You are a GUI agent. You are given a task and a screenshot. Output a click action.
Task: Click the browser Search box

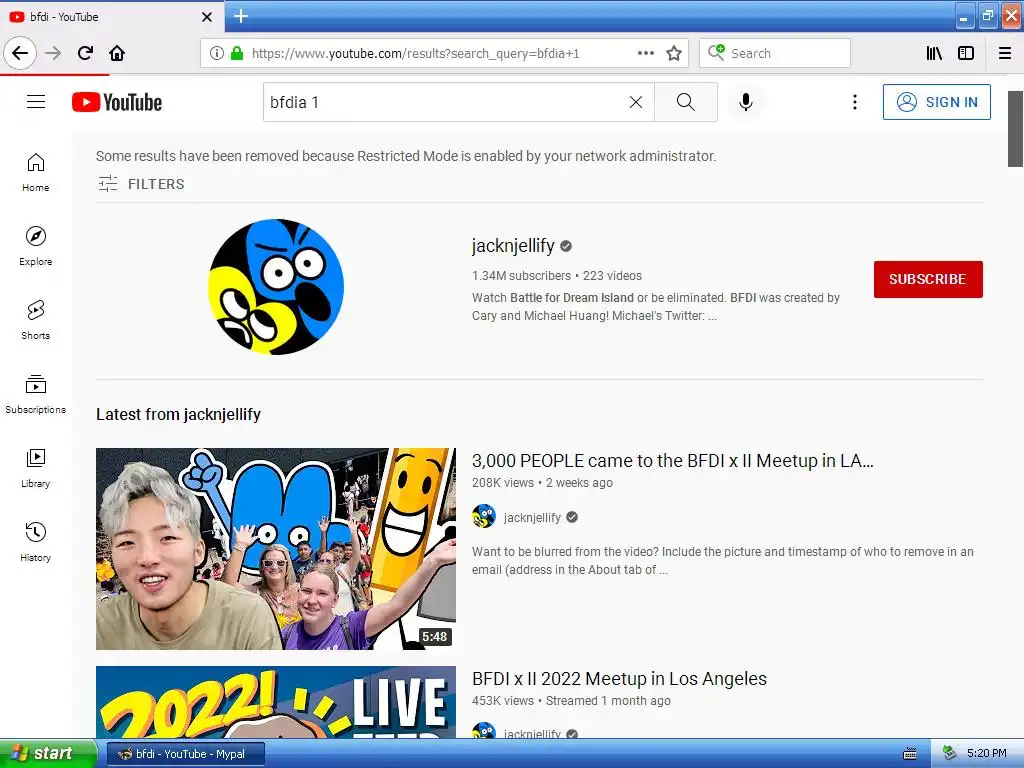pyautogui.click(x=775, y=53)
